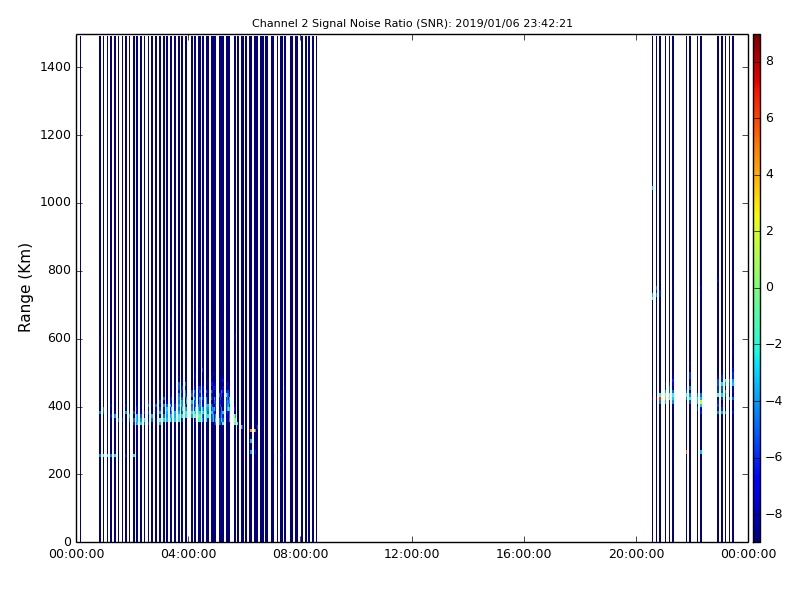The width and height of the screenshot is (800, 600).
Task: Click the dark blue bottom of the colorbar
Action: click(x=757, y=531)
